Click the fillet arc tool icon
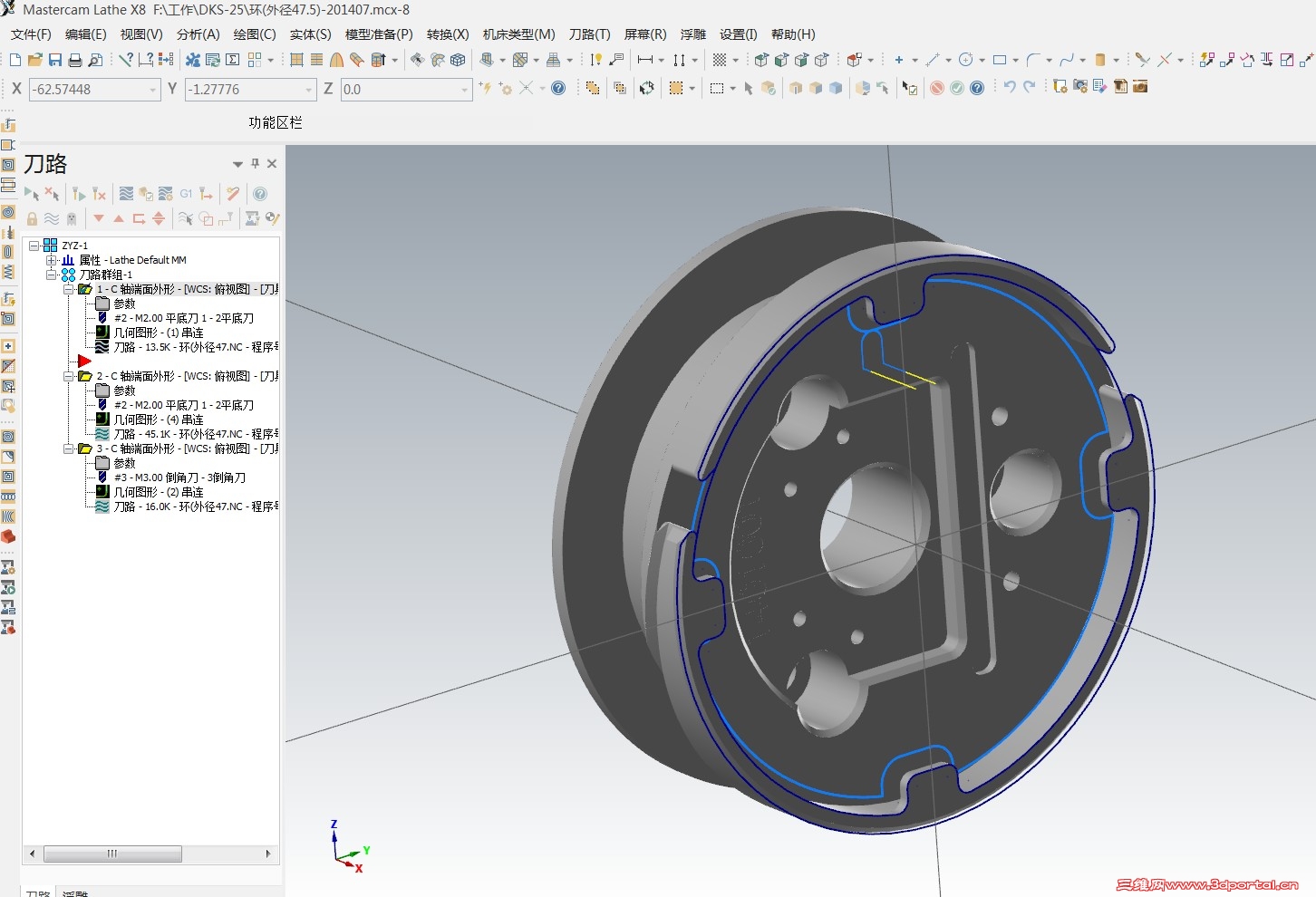This screenshot has height=897, width=1316. point(1033,60)
